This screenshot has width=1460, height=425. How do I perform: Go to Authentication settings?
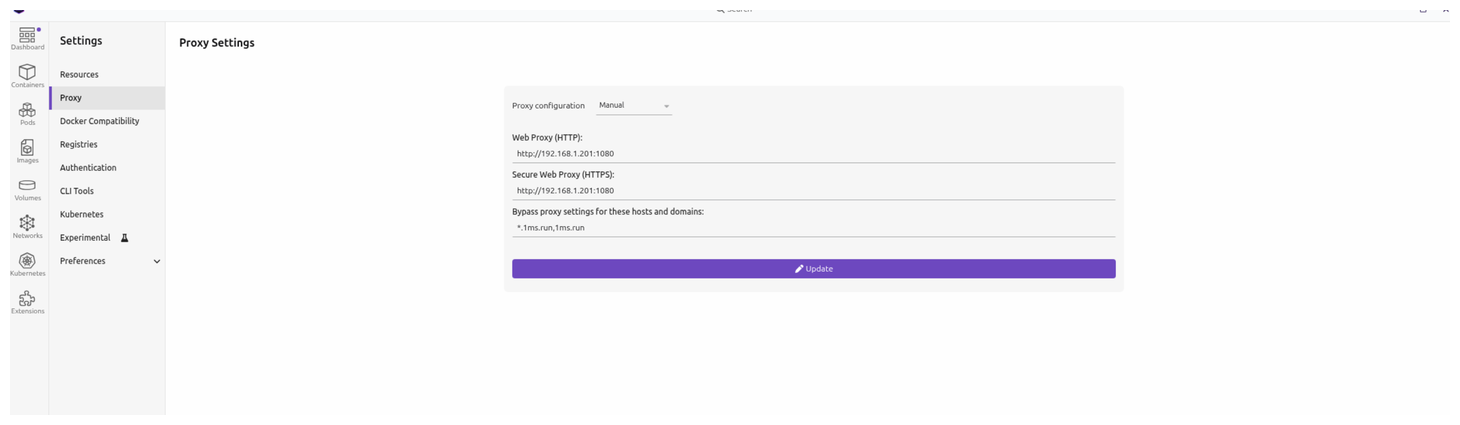[x=88, y=168]
